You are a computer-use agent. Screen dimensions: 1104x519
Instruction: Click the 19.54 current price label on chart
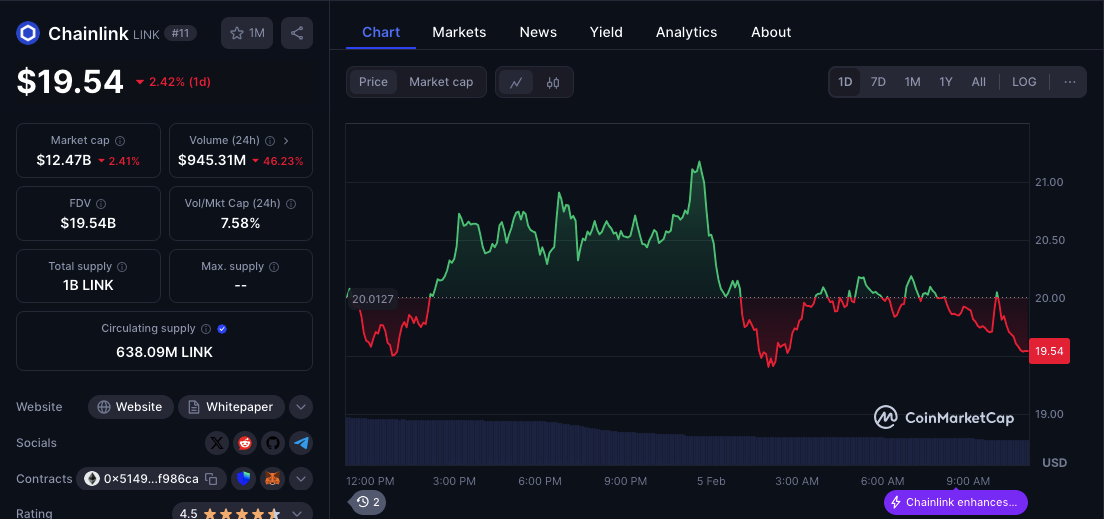(1049, 351)
